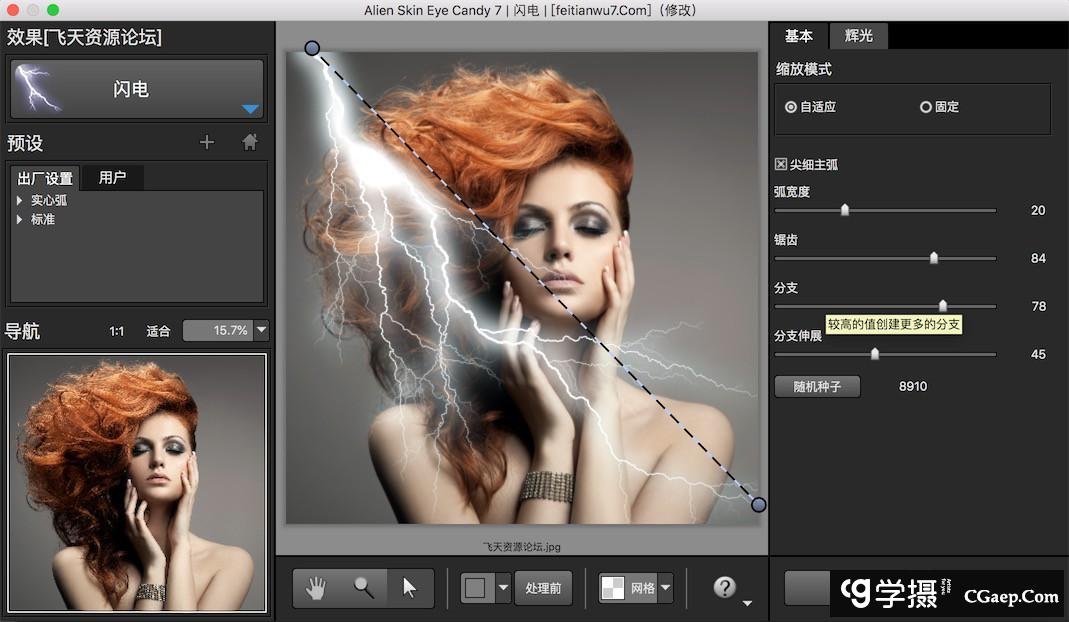The height and width of the screenshot is (622, 1069).
Task: Expand the 标准 preset group
Action: (x=19, y=219)
